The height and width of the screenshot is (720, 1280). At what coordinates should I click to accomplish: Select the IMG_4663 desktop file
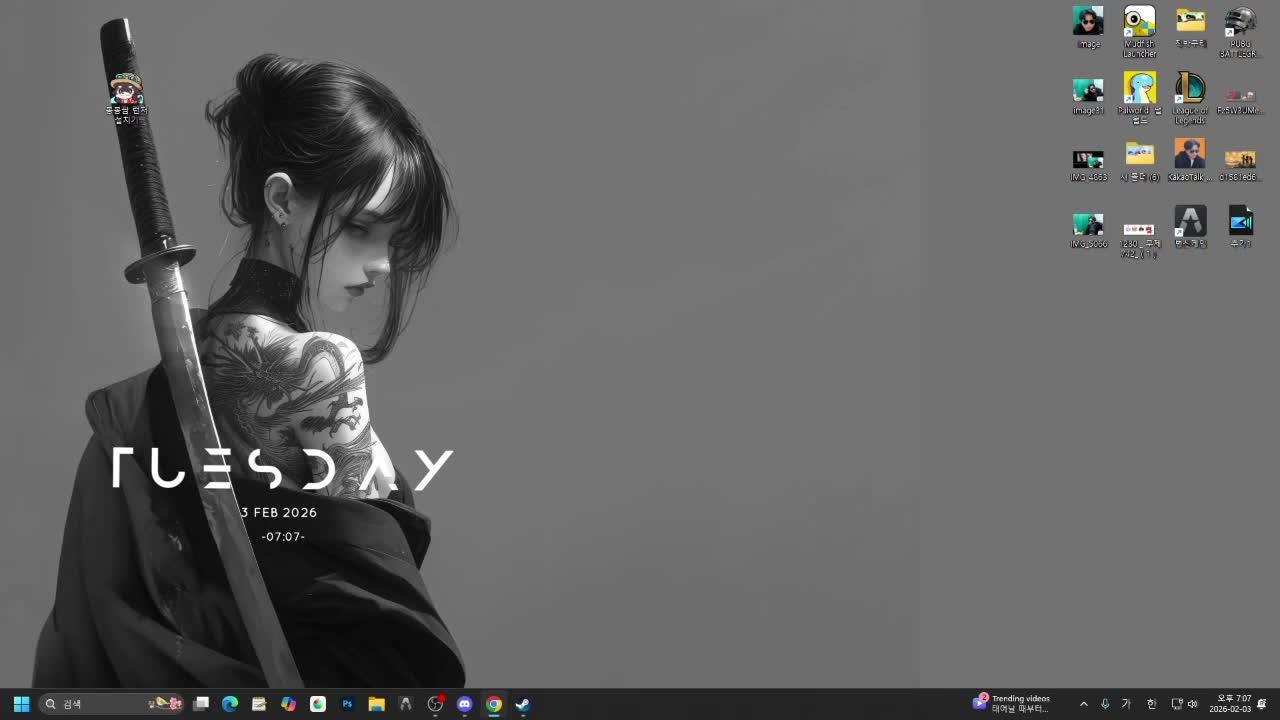click(1088, 165)
